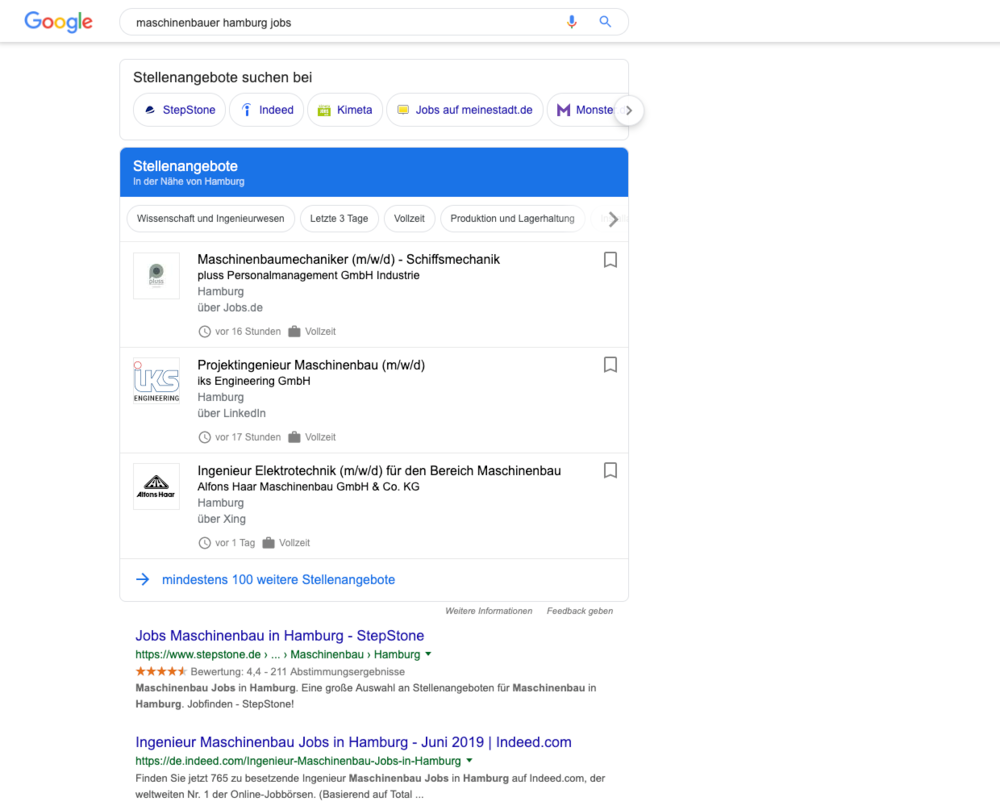The width and height of the screenshot is (1000, 810).
Task: Select the Letzte 3 Tage filter
Action: tap(338, 218)
